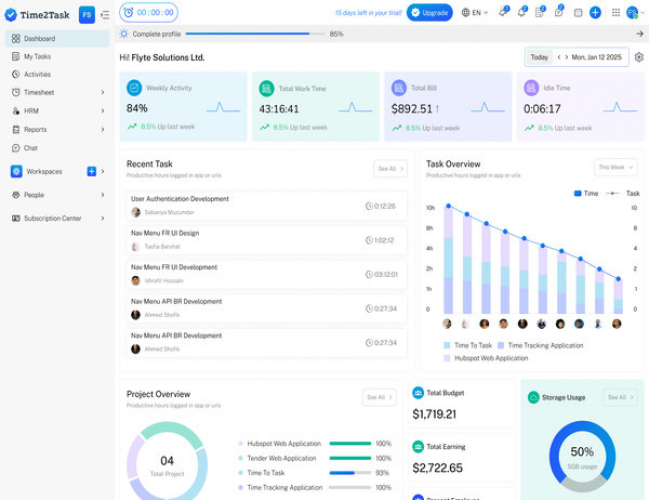
Task: Open Activities from the sidebar
Action: (x=58, y=74)
